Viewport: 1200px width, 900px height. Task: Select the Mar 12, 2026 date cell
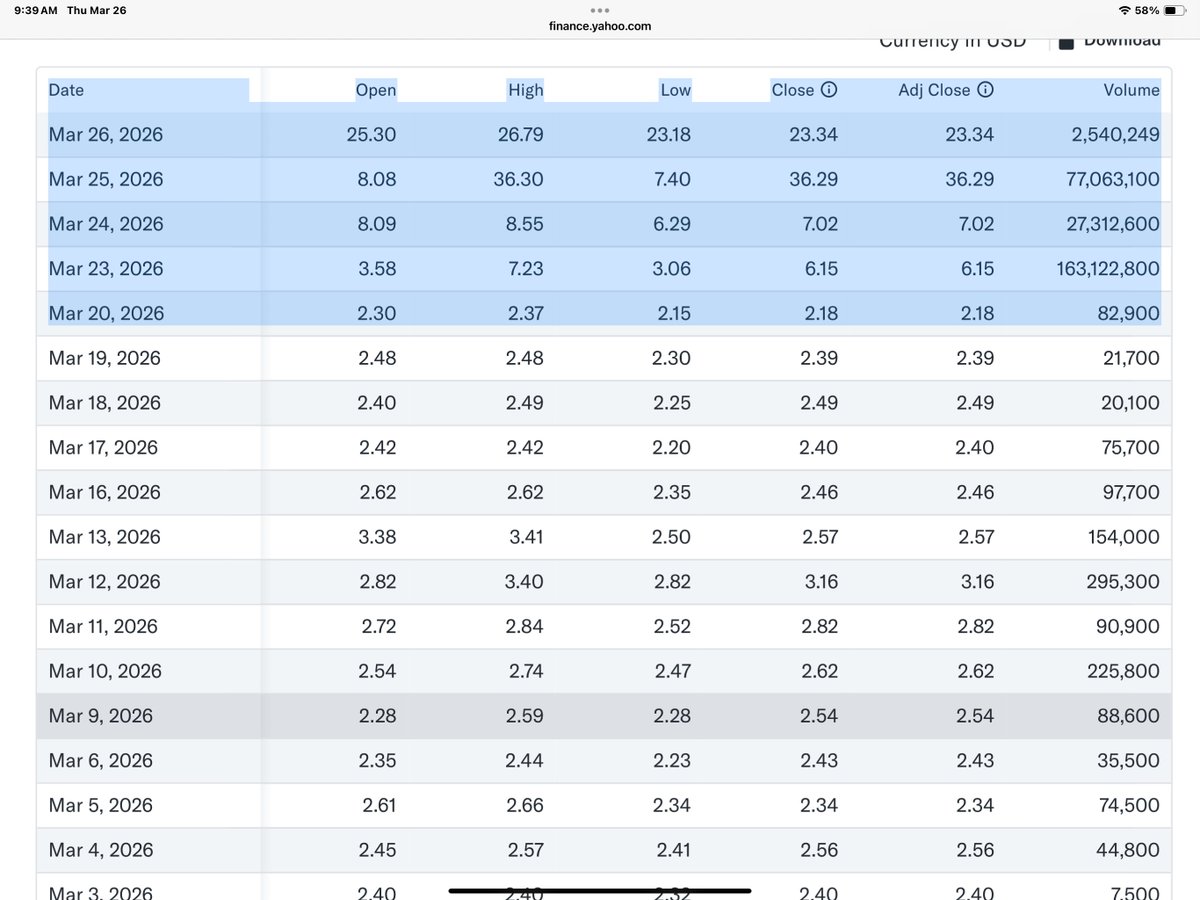tap(105, 581)
